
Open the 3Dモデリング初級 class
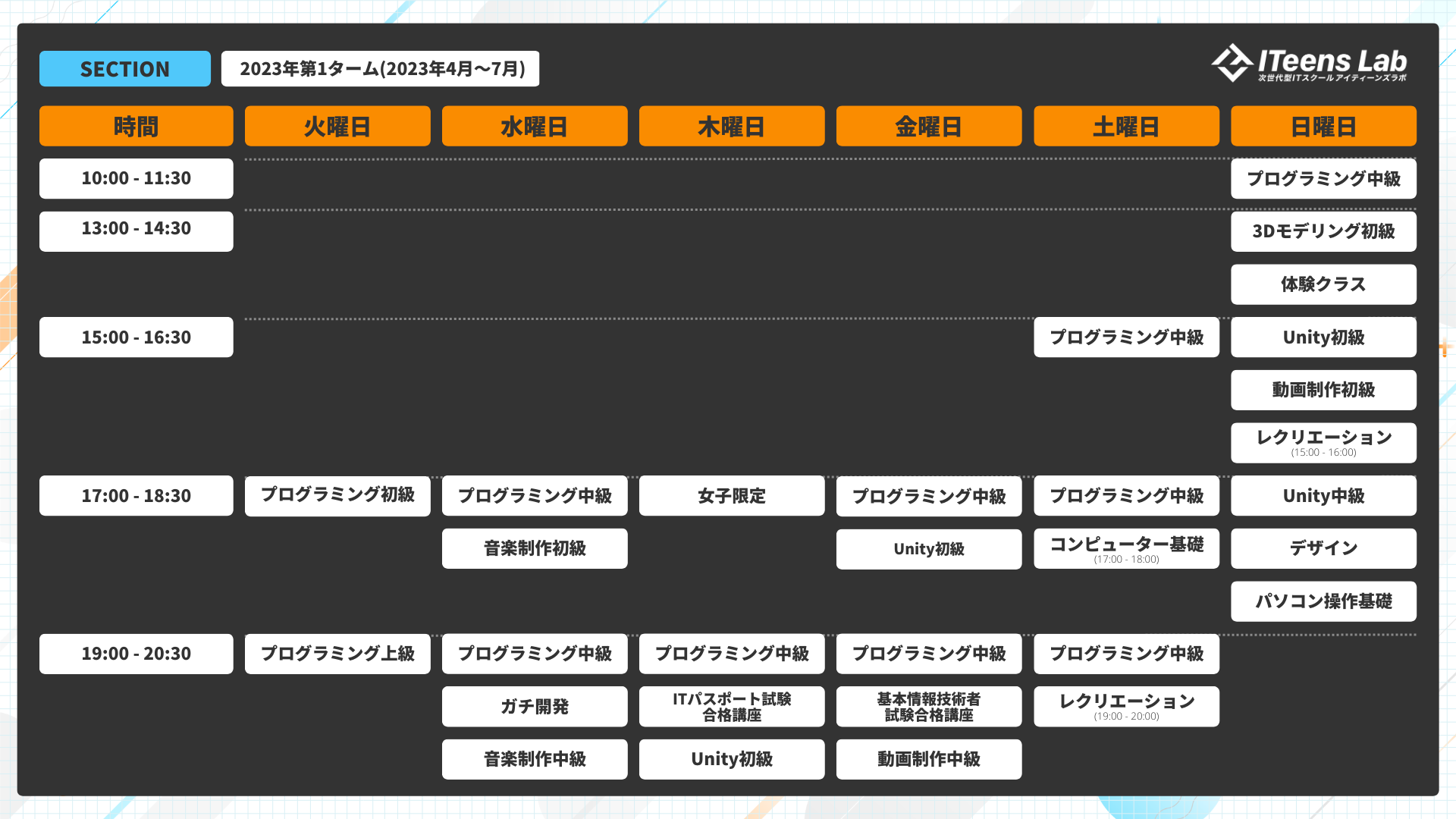(1323, 231)
